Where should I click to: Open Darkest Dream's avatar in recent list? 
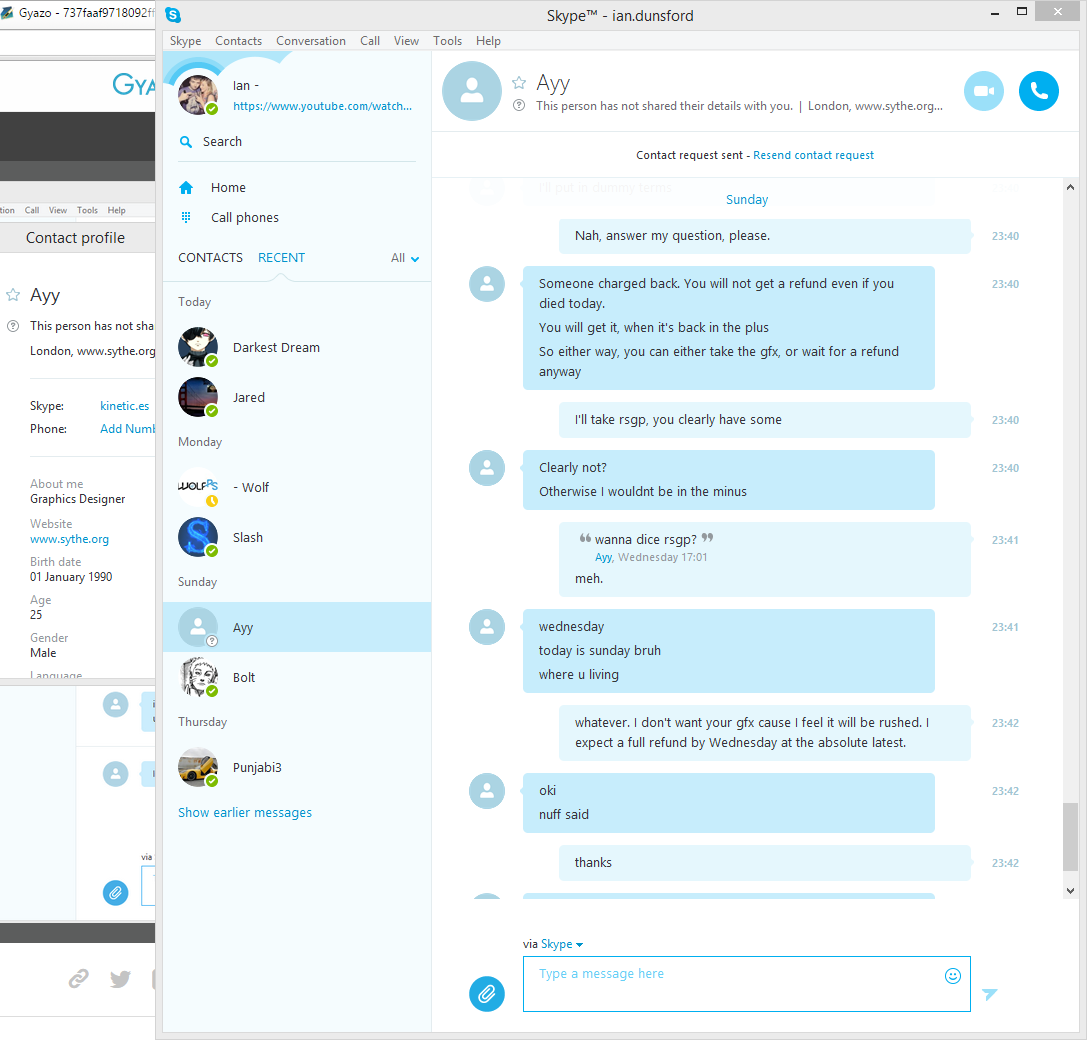coord(198,347)
